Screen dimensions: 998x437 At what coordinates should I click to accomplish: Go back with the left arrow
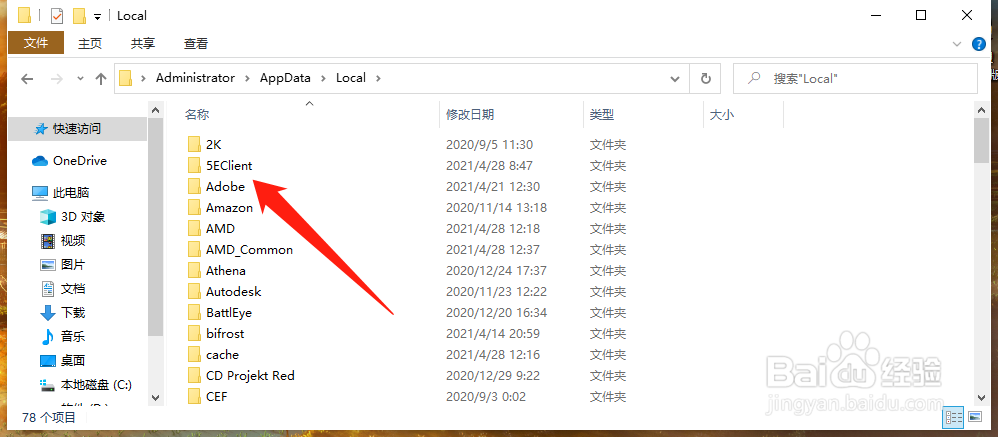pyautogui.click(x=27, y=79)
